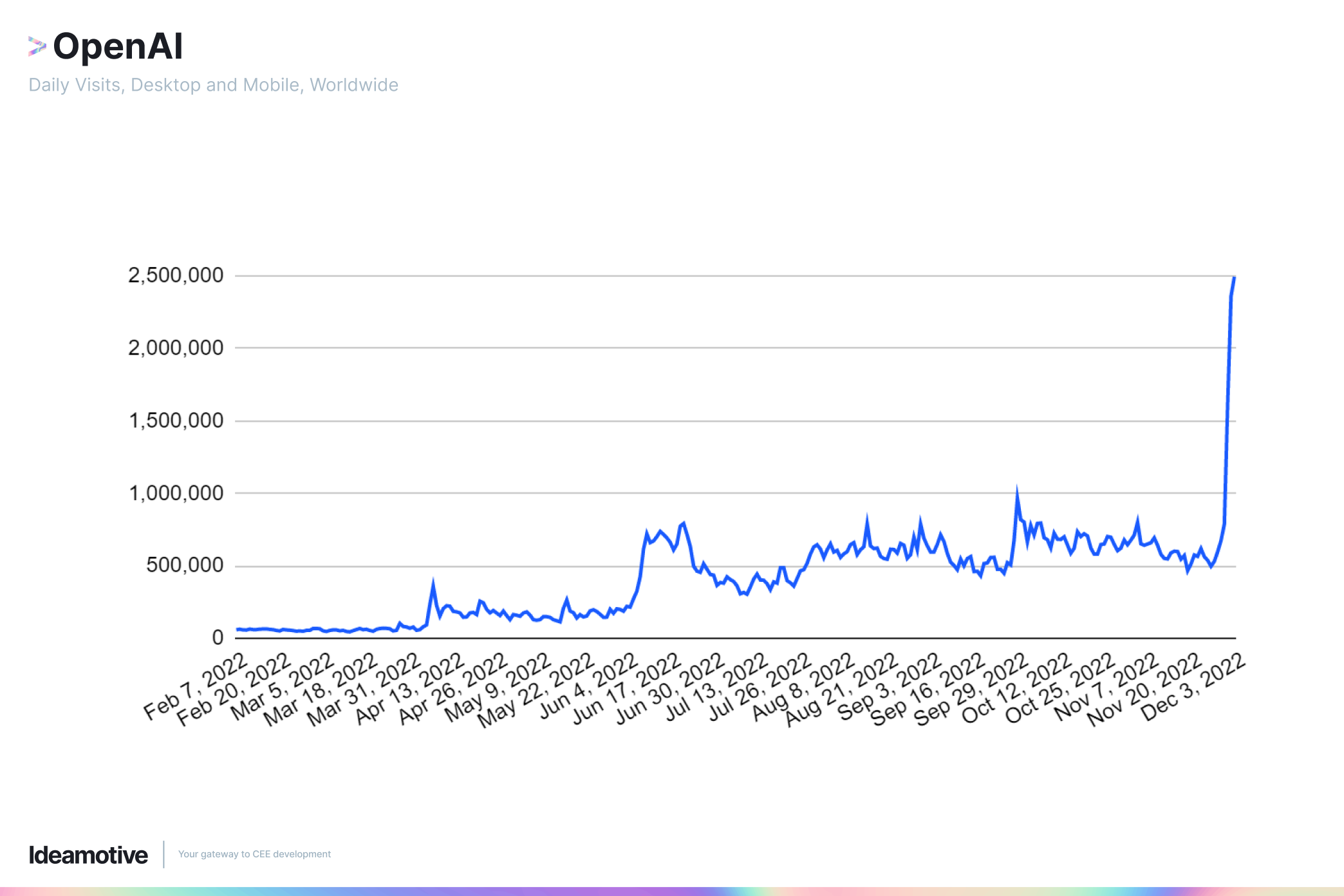Click the CEE development gateway tagline

coord(254,854)
